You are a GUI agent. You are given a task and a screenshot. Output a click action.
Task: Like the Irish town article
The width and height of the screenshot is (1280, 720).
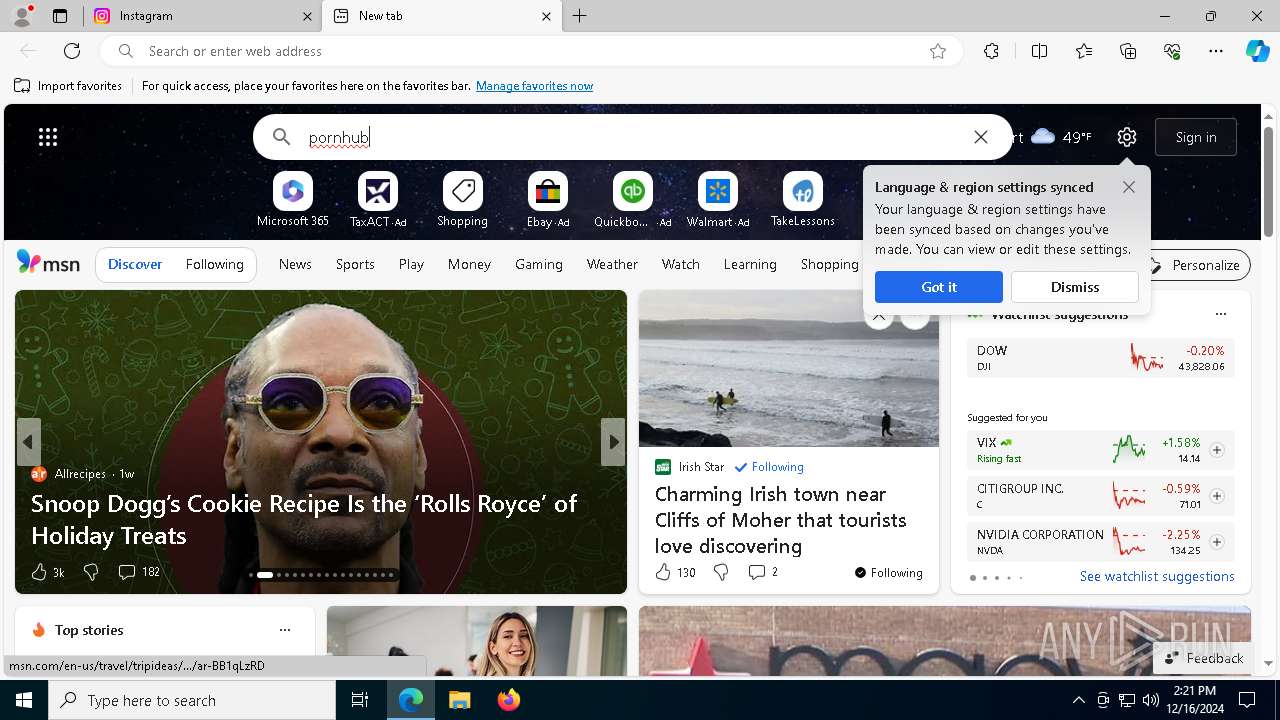pyautogui.click(x=675, y=572)
